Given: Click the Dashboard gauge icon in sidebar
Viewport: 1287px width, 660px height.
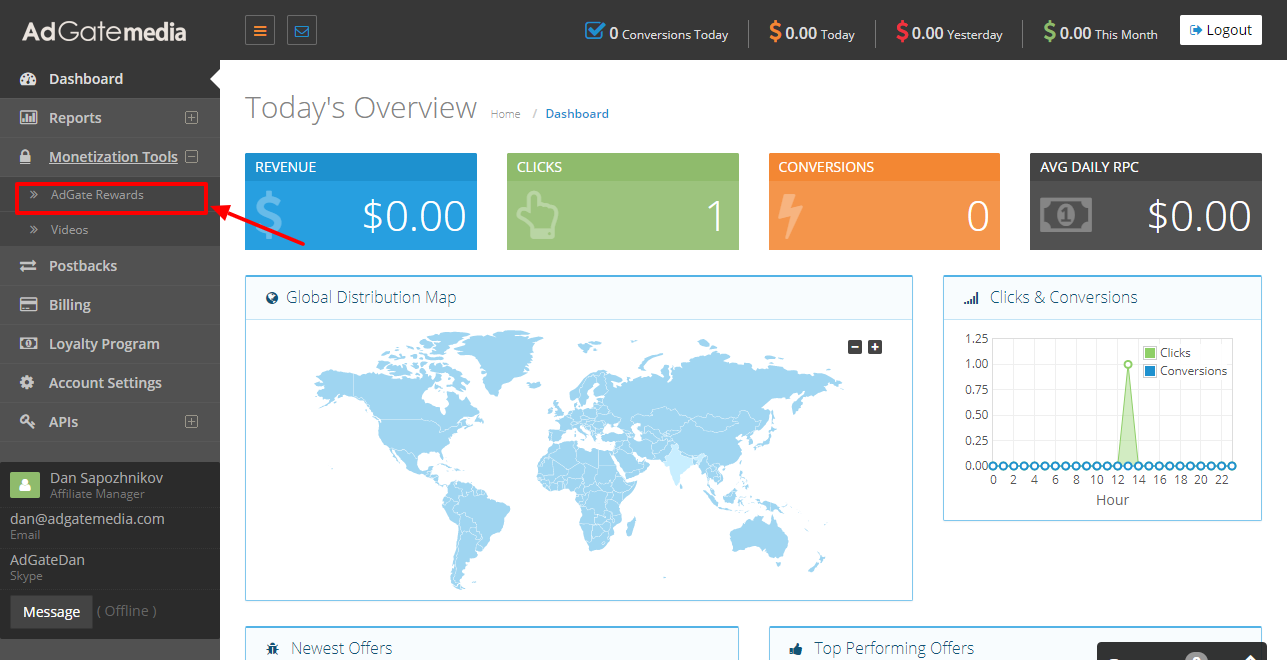Looking at the screenshot, I should point(28,79).
